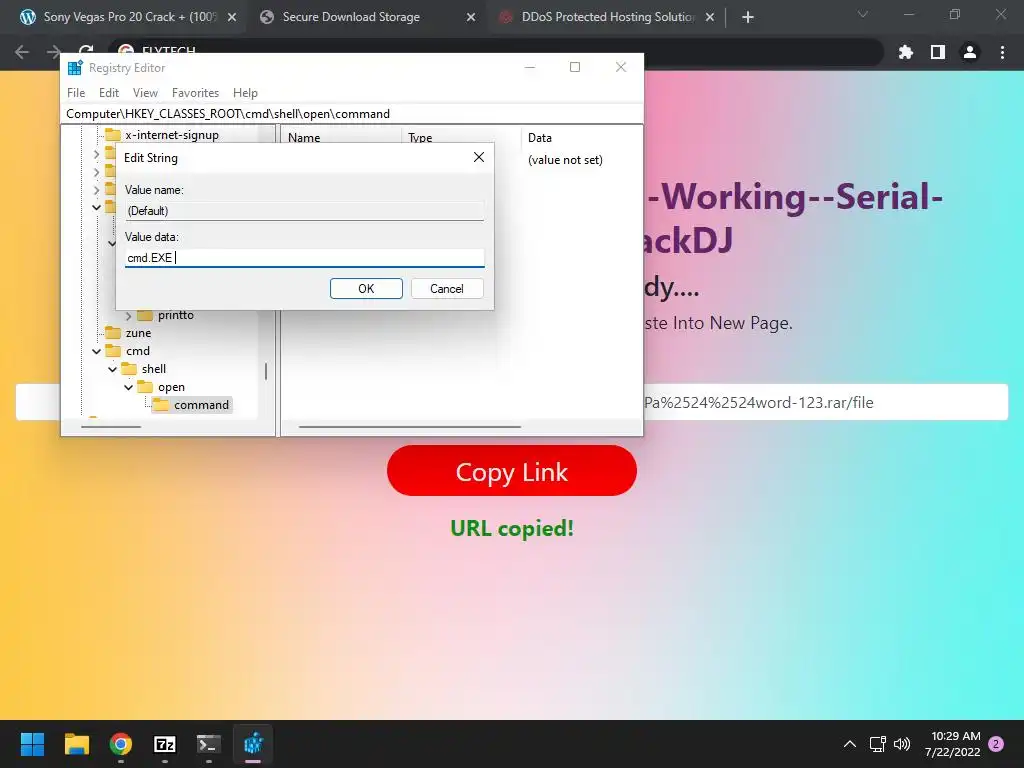Toggle Chrome side panel icon
Image resolution: width=1024 pixels, height=768 pixels.
[x=938, y=52]
